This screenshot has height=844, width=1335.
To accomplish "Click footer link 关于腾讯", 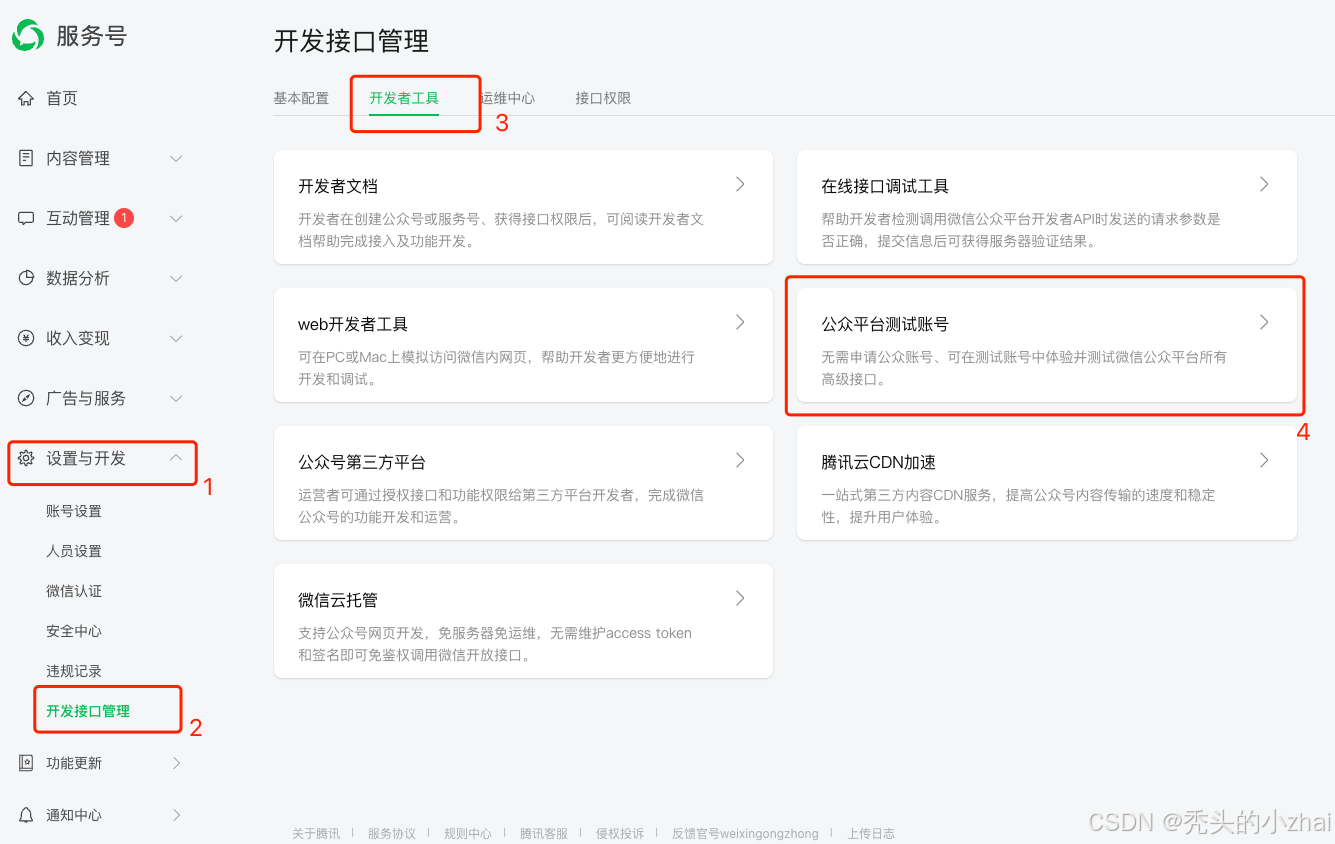I will pyautogui.click(x=316, y=833).
